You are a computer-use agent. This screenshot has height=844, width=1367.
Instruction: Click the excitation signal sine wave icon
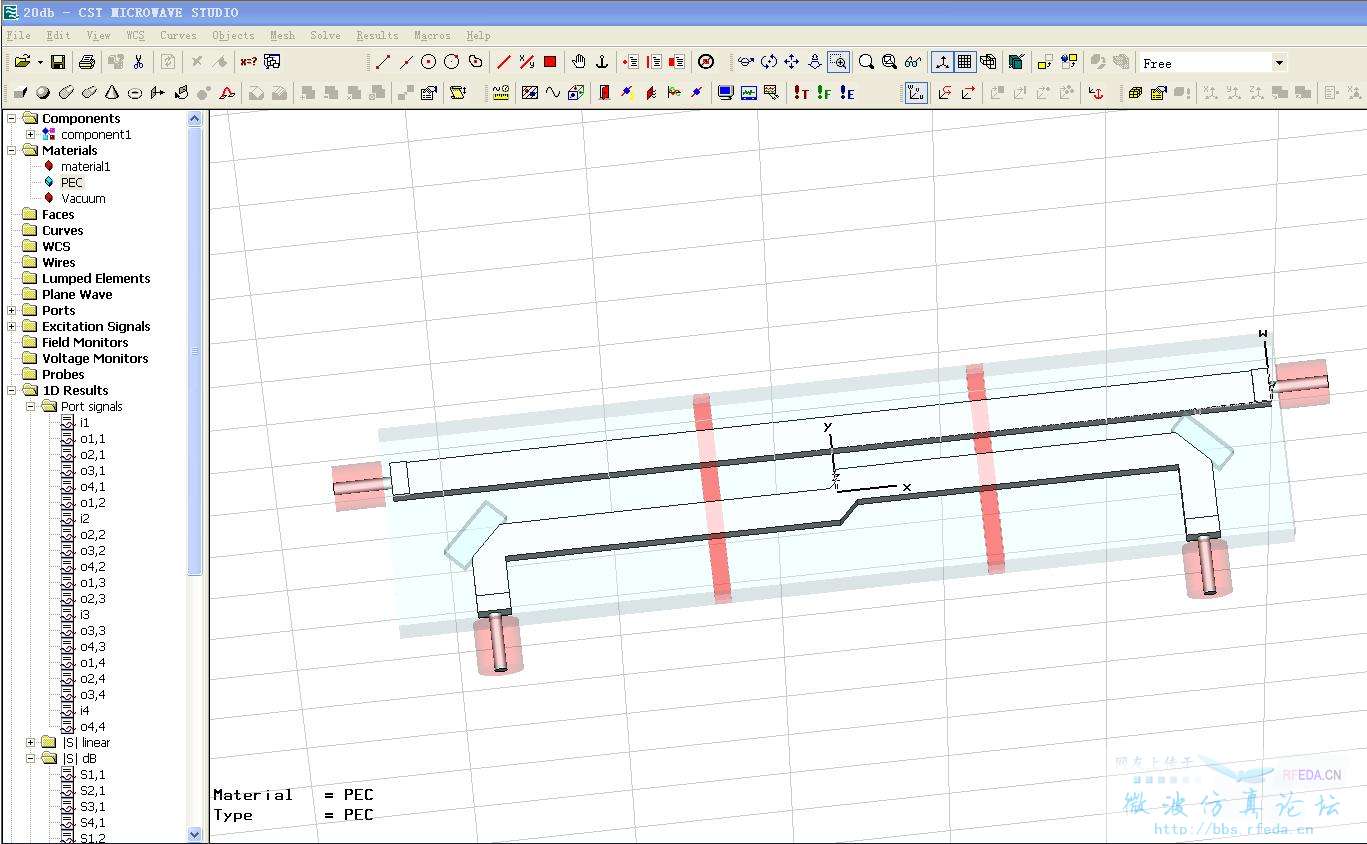(x=553, y=93)
